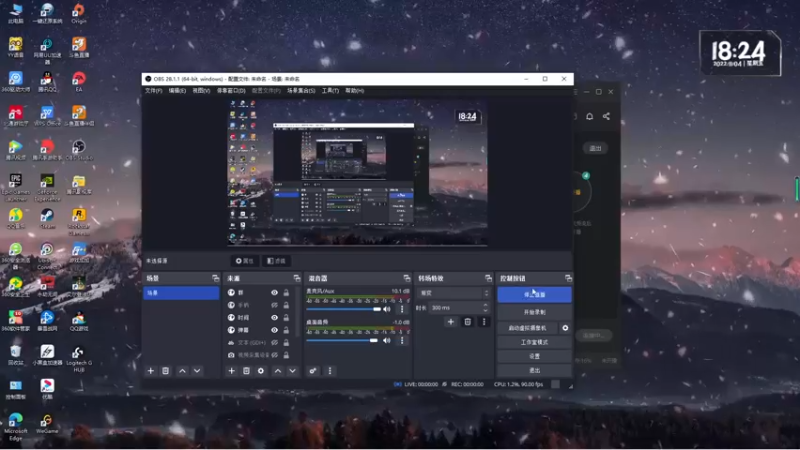
Task: Move the scene up in the Scenes panel
Action: point(182,371)
